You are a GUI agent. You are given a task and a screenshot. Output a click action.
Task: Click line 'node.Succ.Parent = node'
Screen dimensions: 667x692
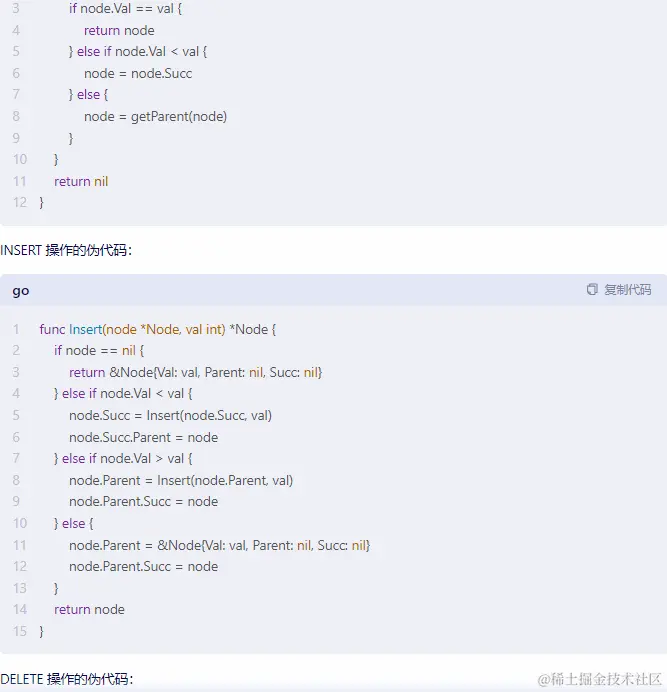(x=143, y=437)
